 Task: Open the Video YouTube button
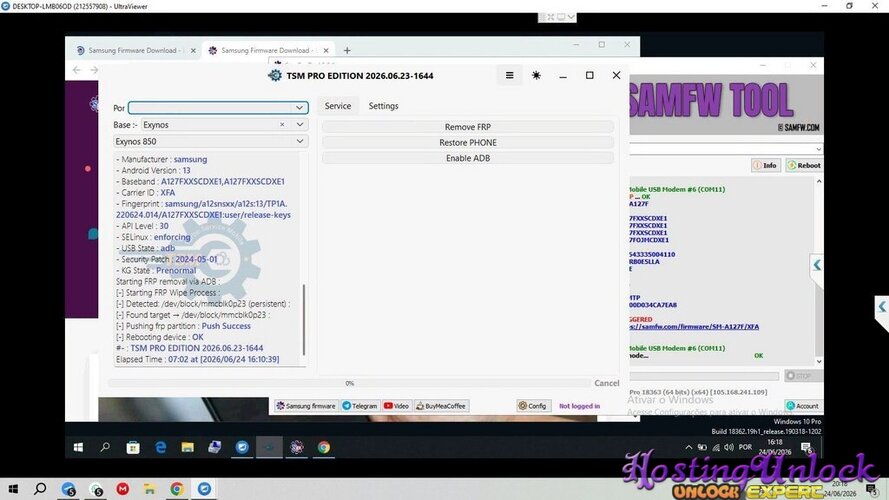click(396, 406)
